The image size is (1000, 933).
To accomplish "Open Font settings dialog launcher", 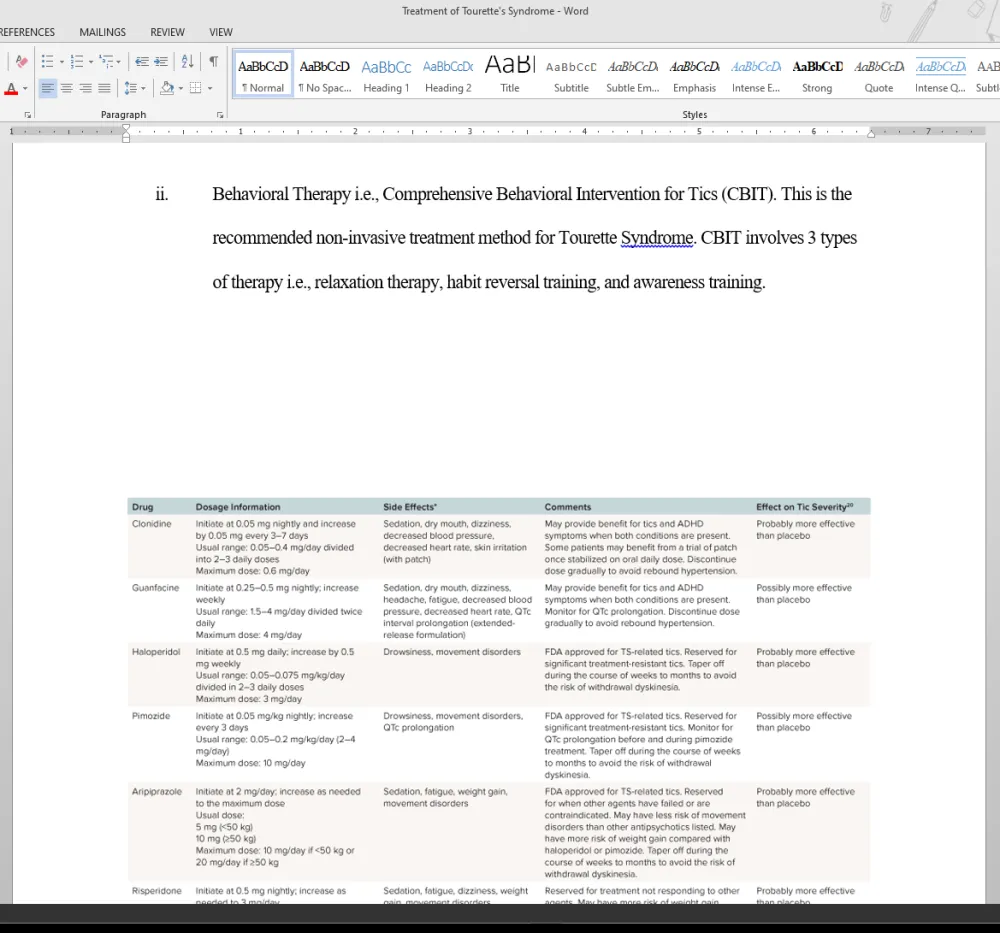I will click(x=27, y=115).
